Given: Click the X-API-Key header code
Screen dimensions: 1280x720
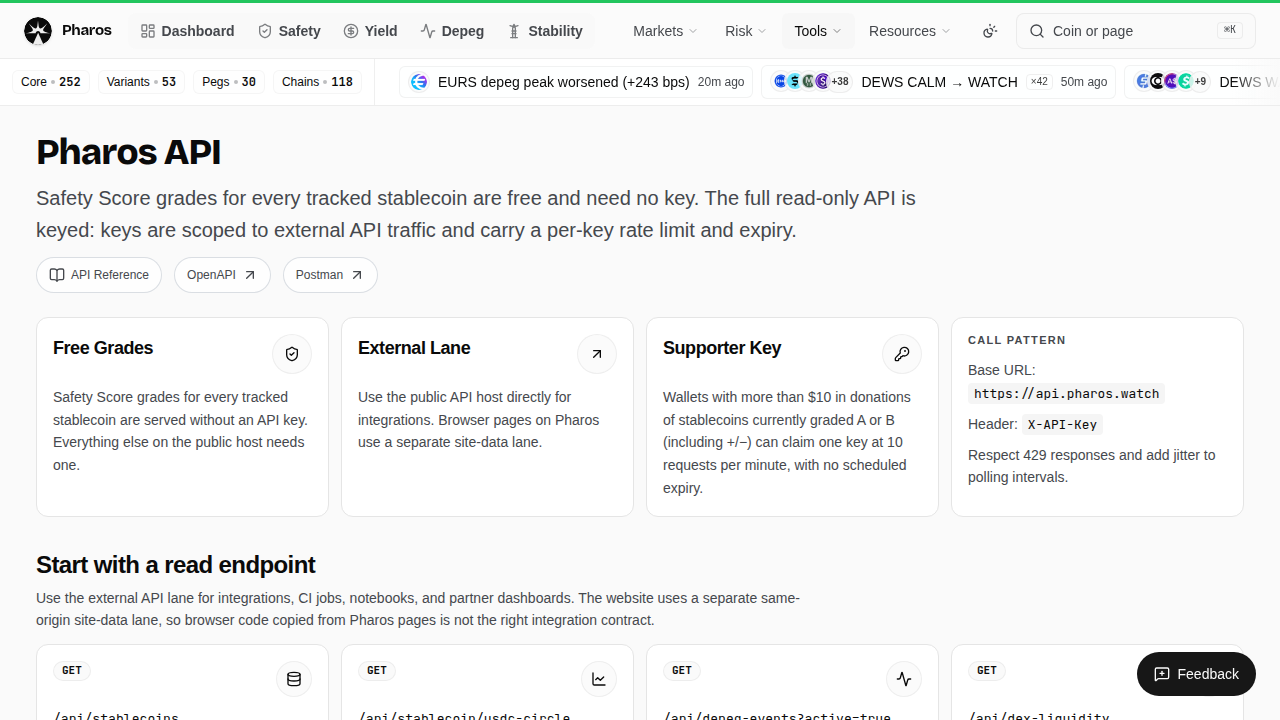Looking at the screenshot, I should pos(1062,424).
